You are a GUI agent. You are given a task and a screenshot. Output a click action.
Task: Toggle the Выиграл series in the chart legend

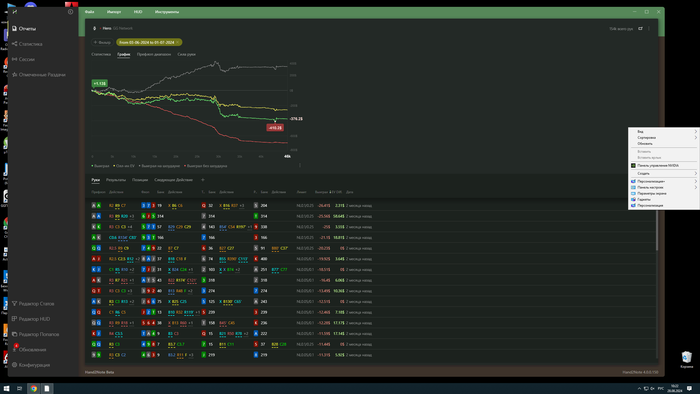click(100, 166)
